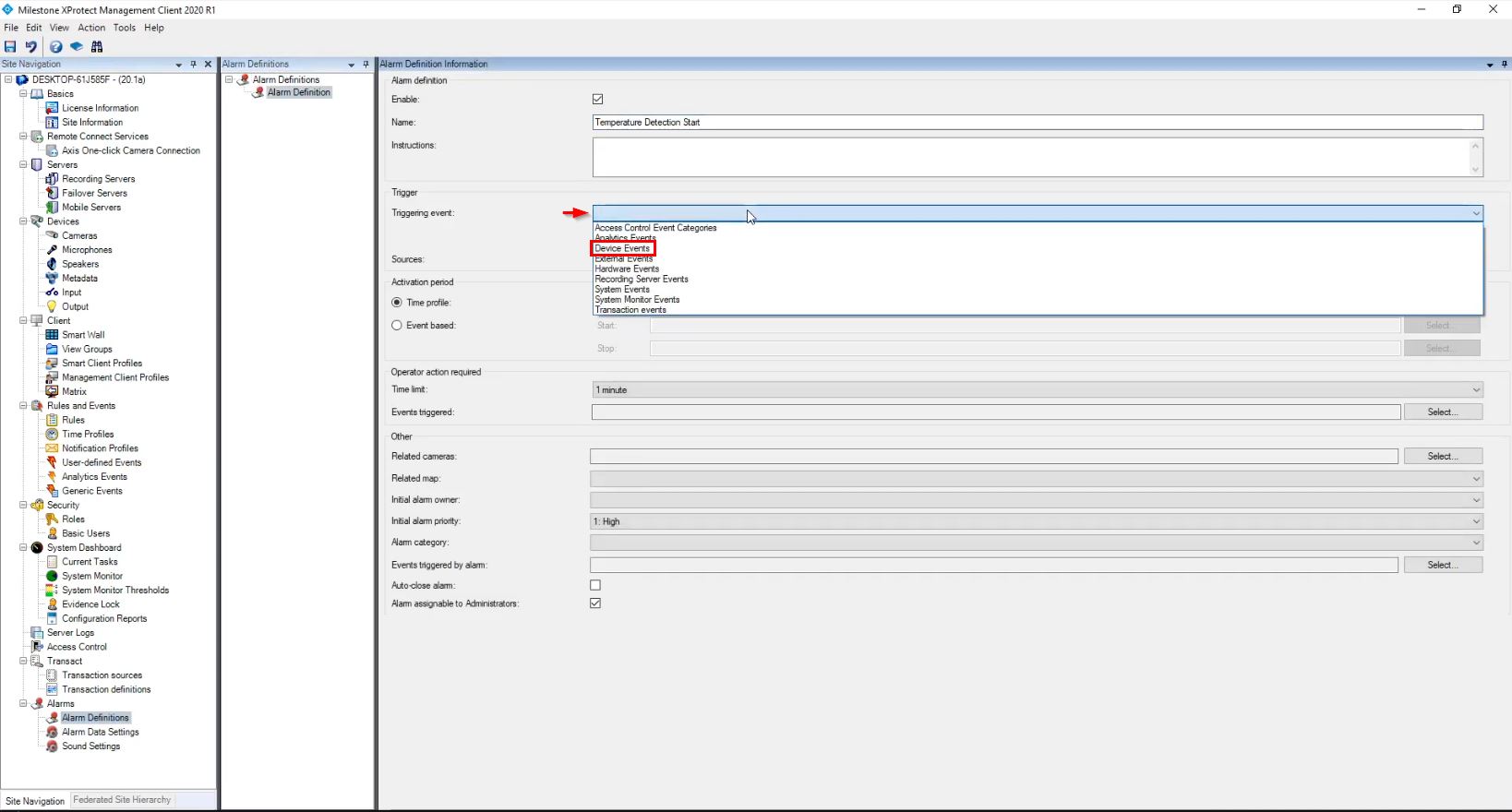Open Recording Servers node icon
The width and height of the screenshot is (1512, 812).
(x=53, y=179)
